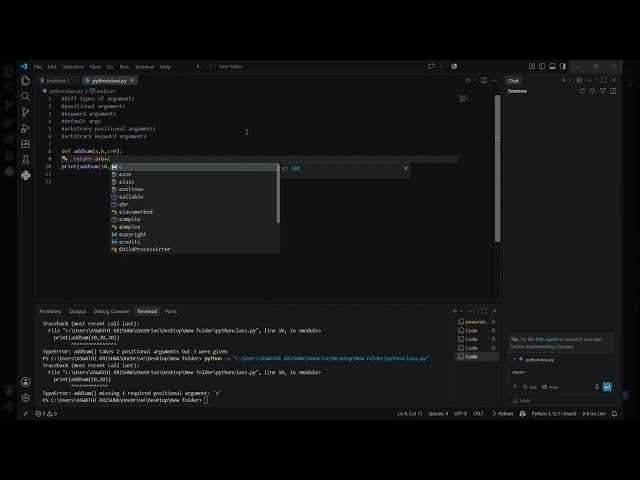Maximize the terminal panel size
The image size is (640, 480).
pos(484,311)
